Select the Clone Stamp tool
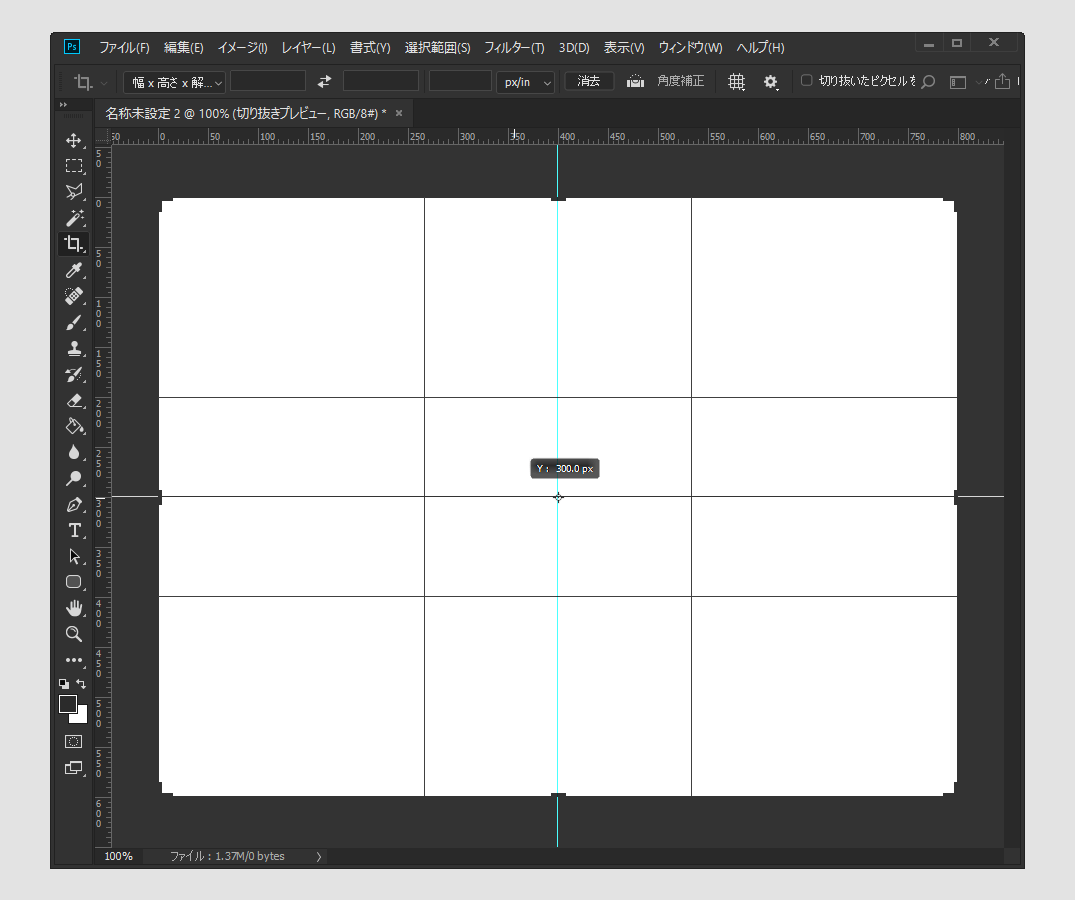 [x=73, y=348]
